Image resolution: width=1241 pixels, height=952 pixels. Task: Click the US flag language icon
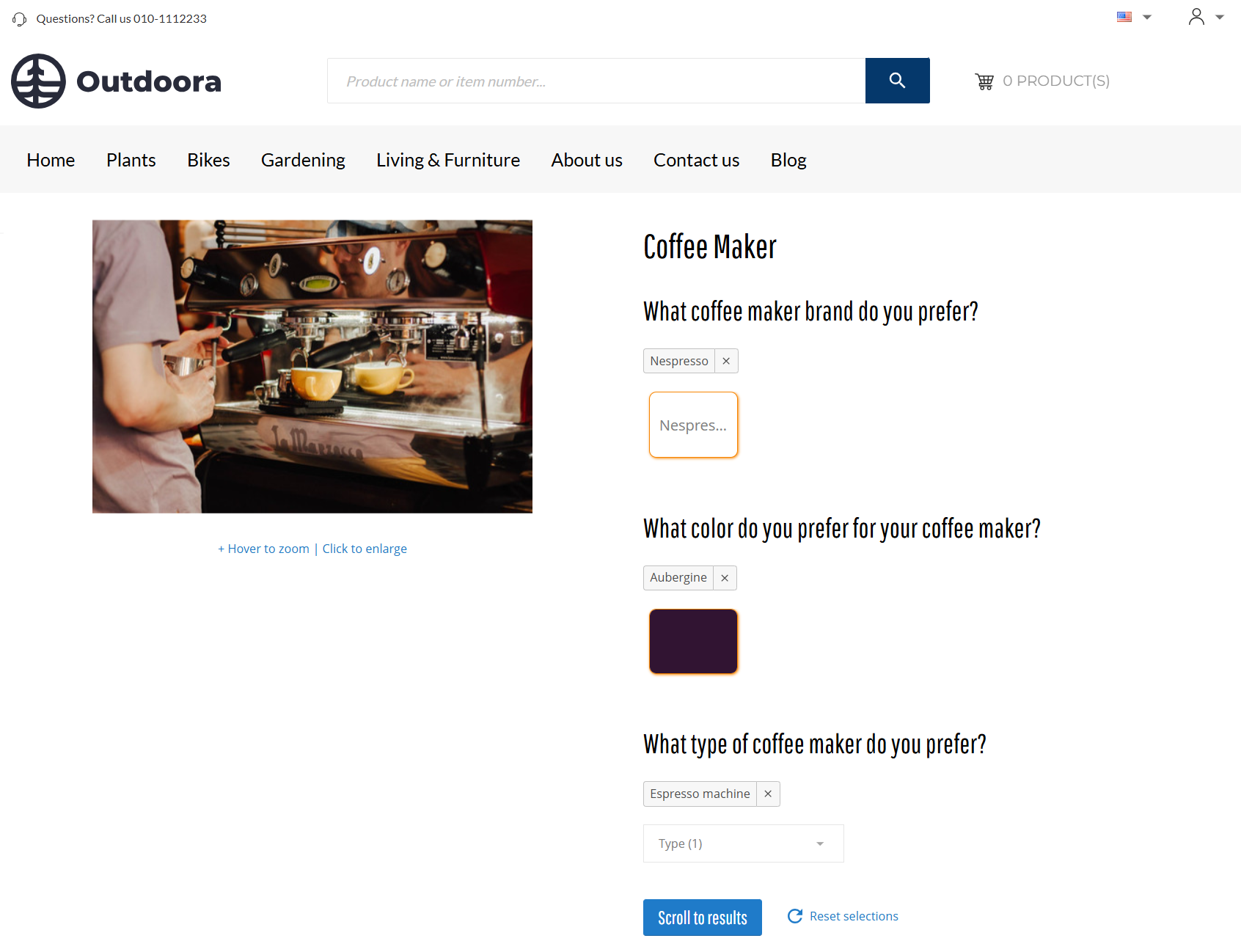coord(1124,17)
